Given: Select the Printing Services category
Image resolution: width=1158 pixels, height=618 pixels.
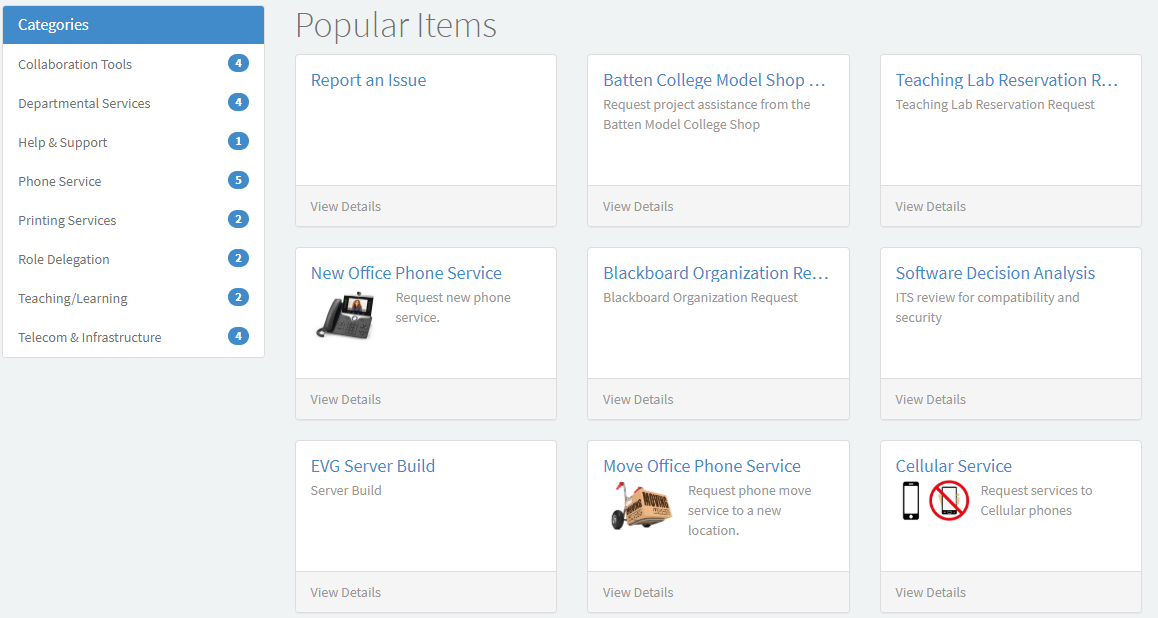Looking at the screenshot, I should 67,220.
